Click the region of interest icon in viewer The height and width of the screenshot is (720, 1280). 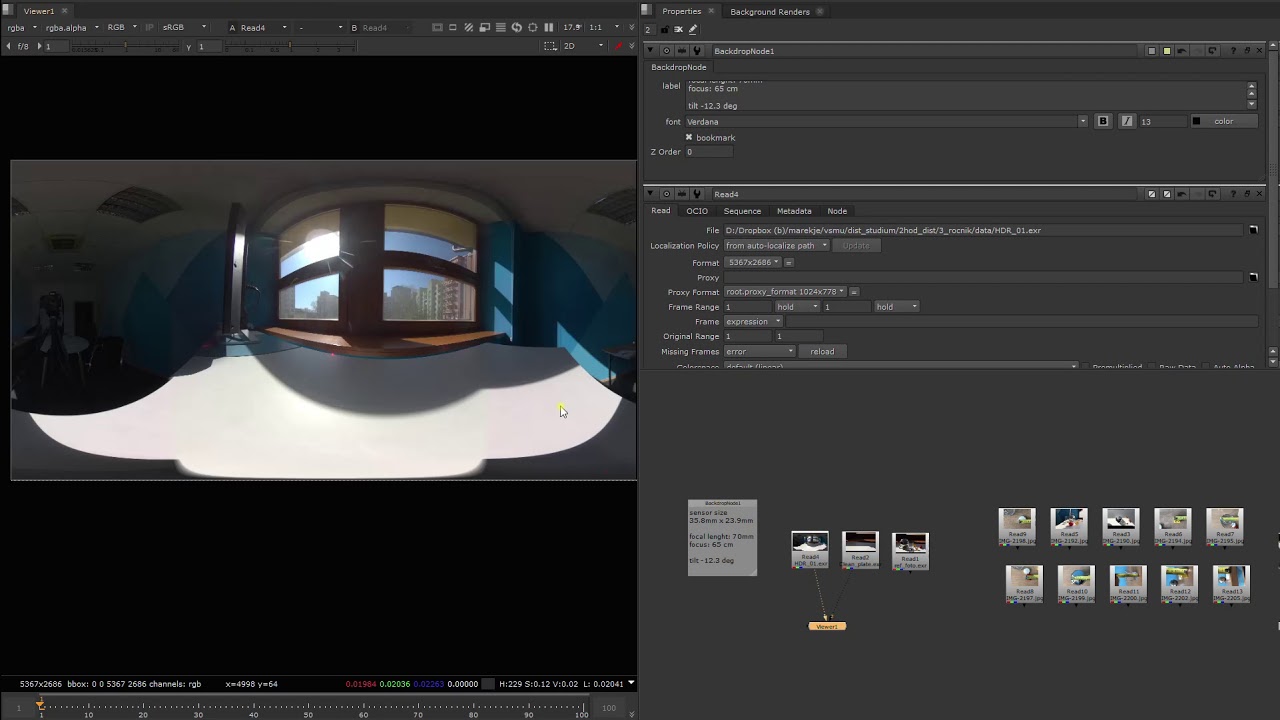point(550,46)
